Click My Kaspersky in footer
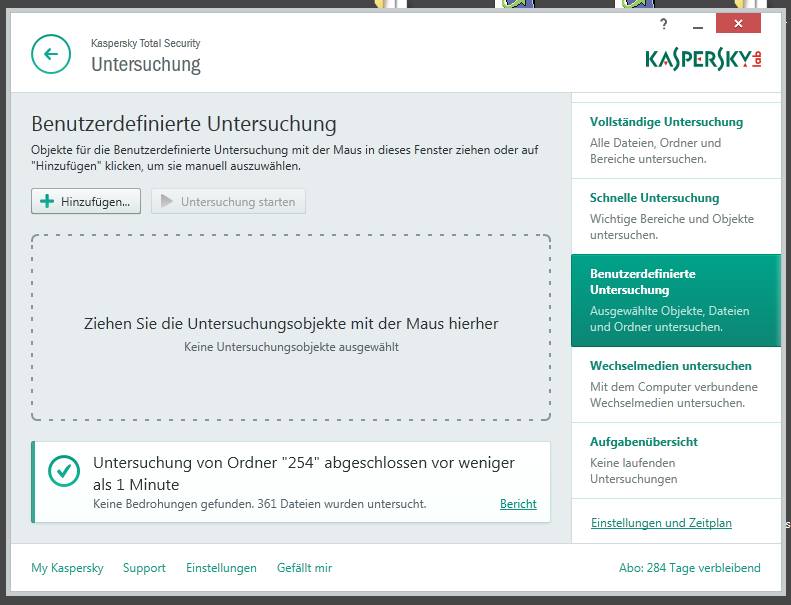The width and height of the screenshot is (791, 605). 67,568
